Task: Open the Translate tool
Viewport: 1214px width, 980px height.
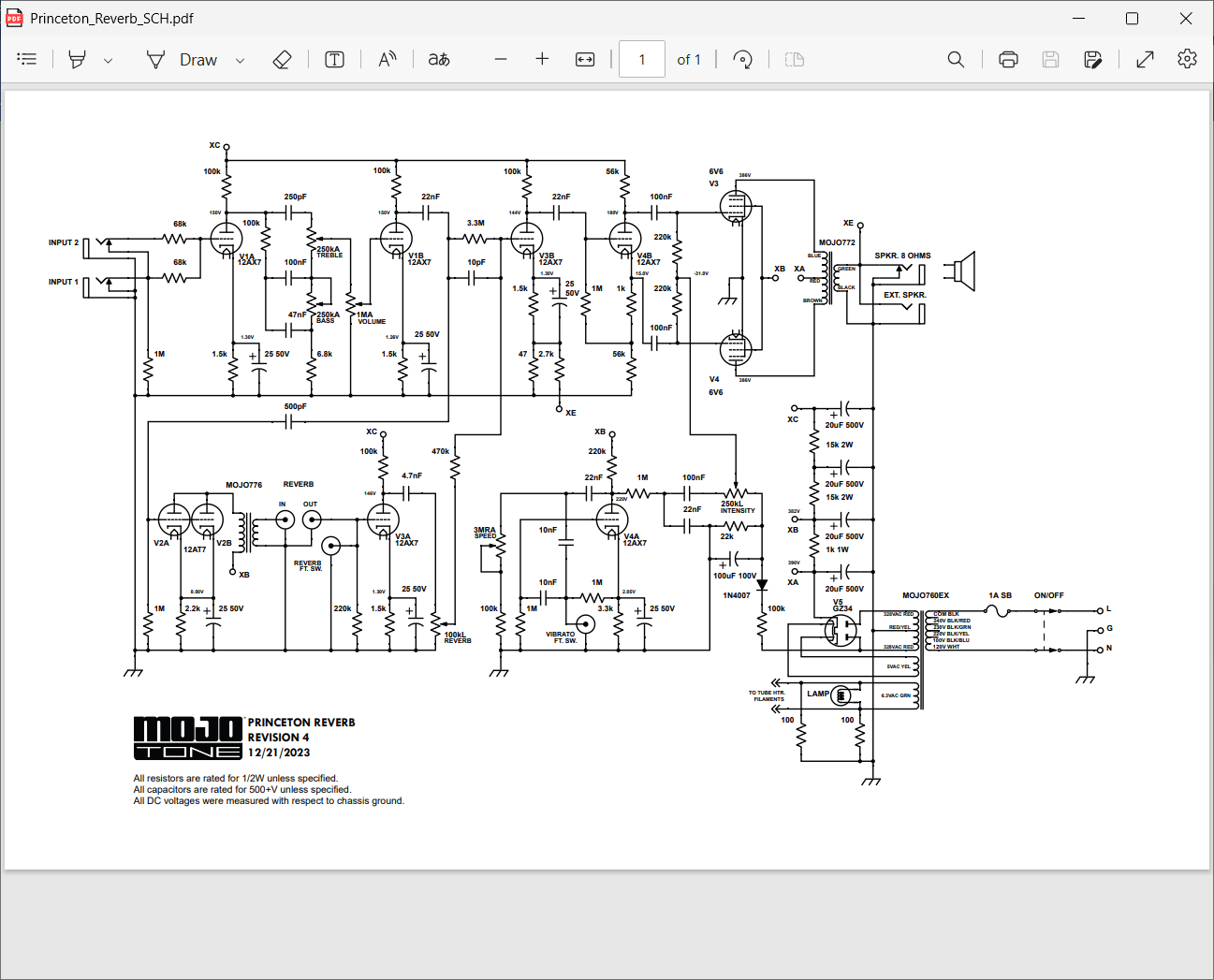Action: click(439, 59)
